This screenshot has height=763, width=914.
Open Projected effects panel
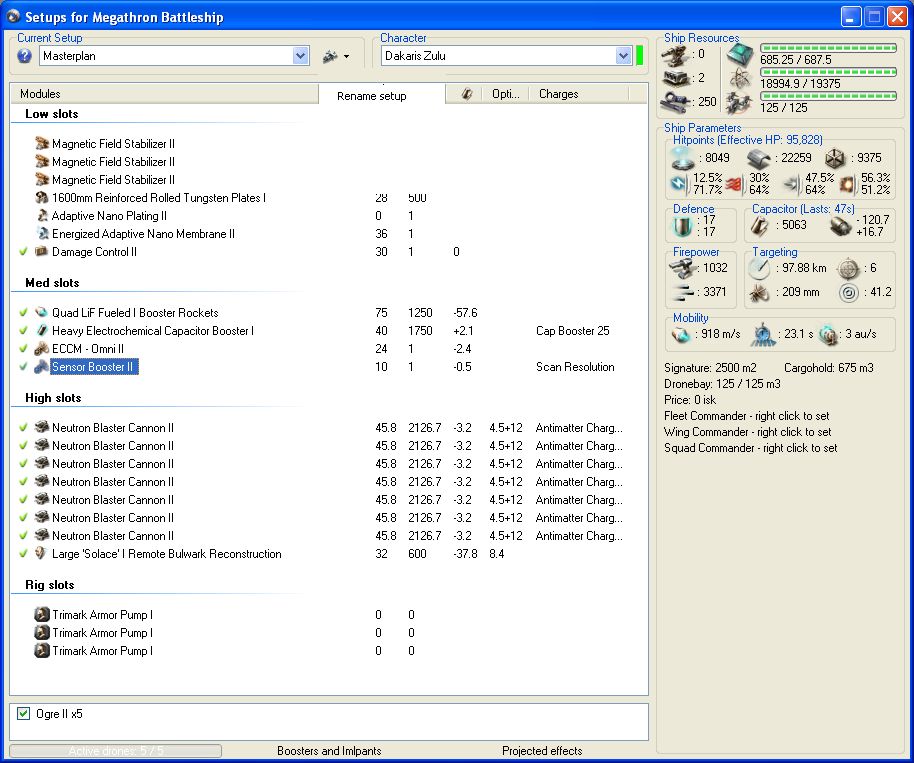542,751
